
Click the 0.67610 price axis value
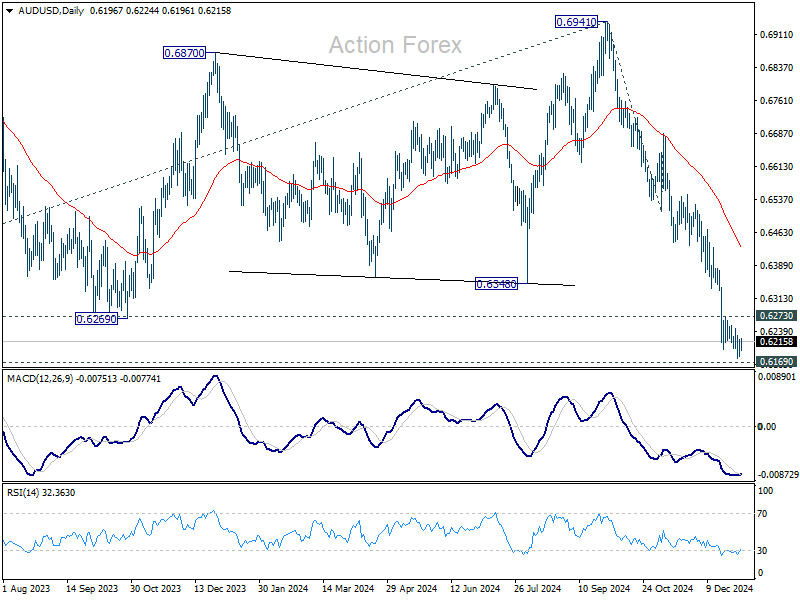point(777,101)
